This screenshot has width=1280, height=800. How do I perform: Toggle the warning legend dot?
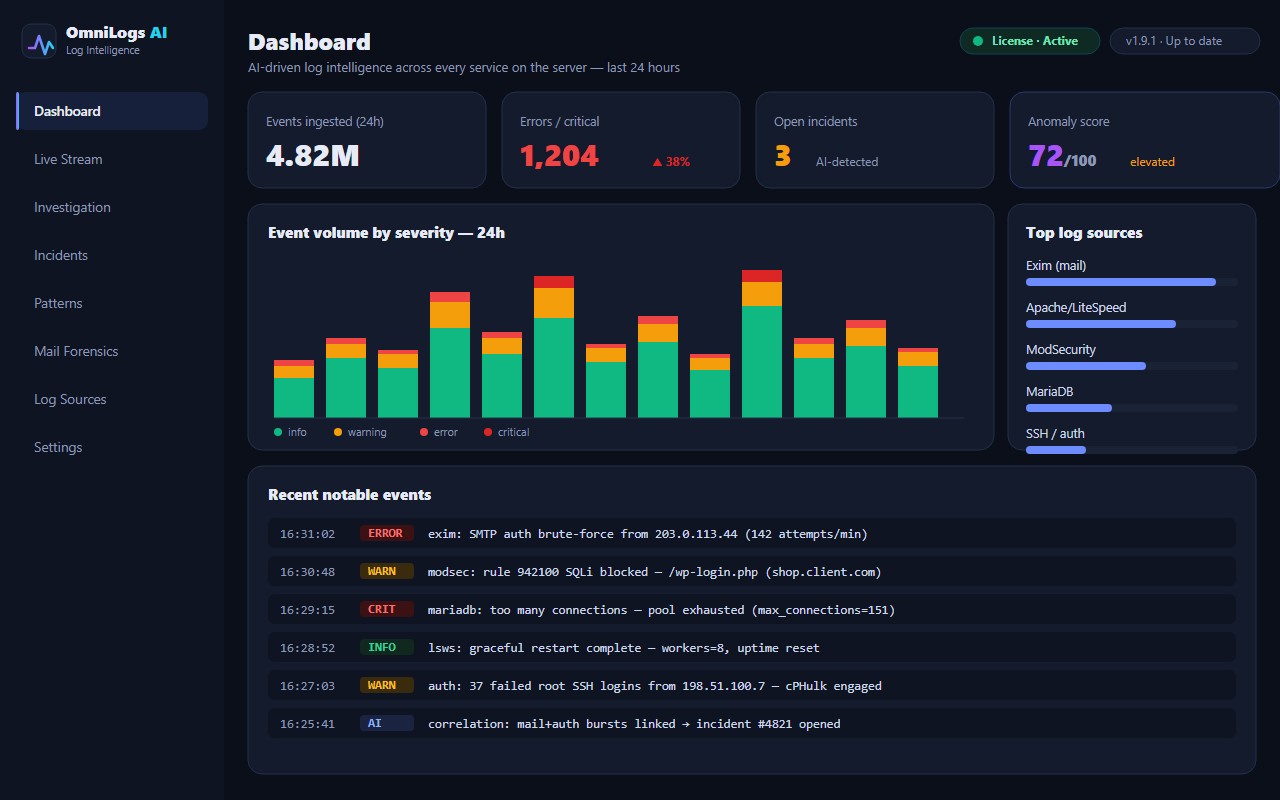click(338, 432)
